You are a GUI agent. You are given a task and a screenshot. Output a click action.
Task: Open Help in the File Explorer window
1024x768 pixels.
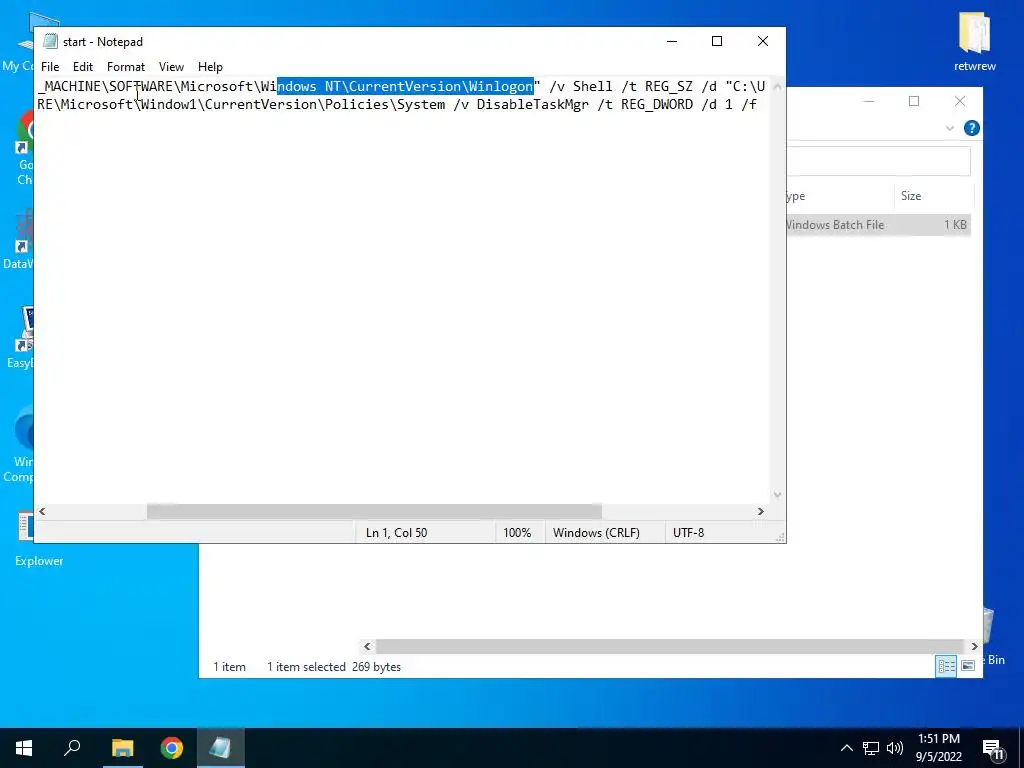pyautogui.click(x=972, y=128)
